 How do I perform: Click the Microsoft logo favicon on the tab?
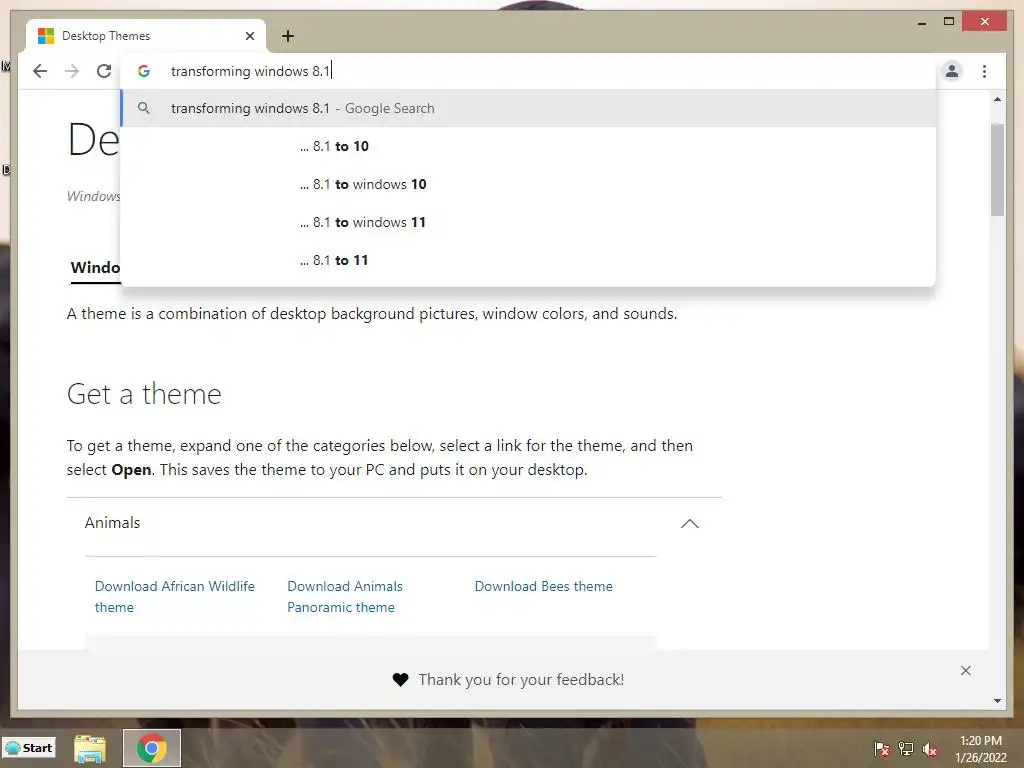46,36
